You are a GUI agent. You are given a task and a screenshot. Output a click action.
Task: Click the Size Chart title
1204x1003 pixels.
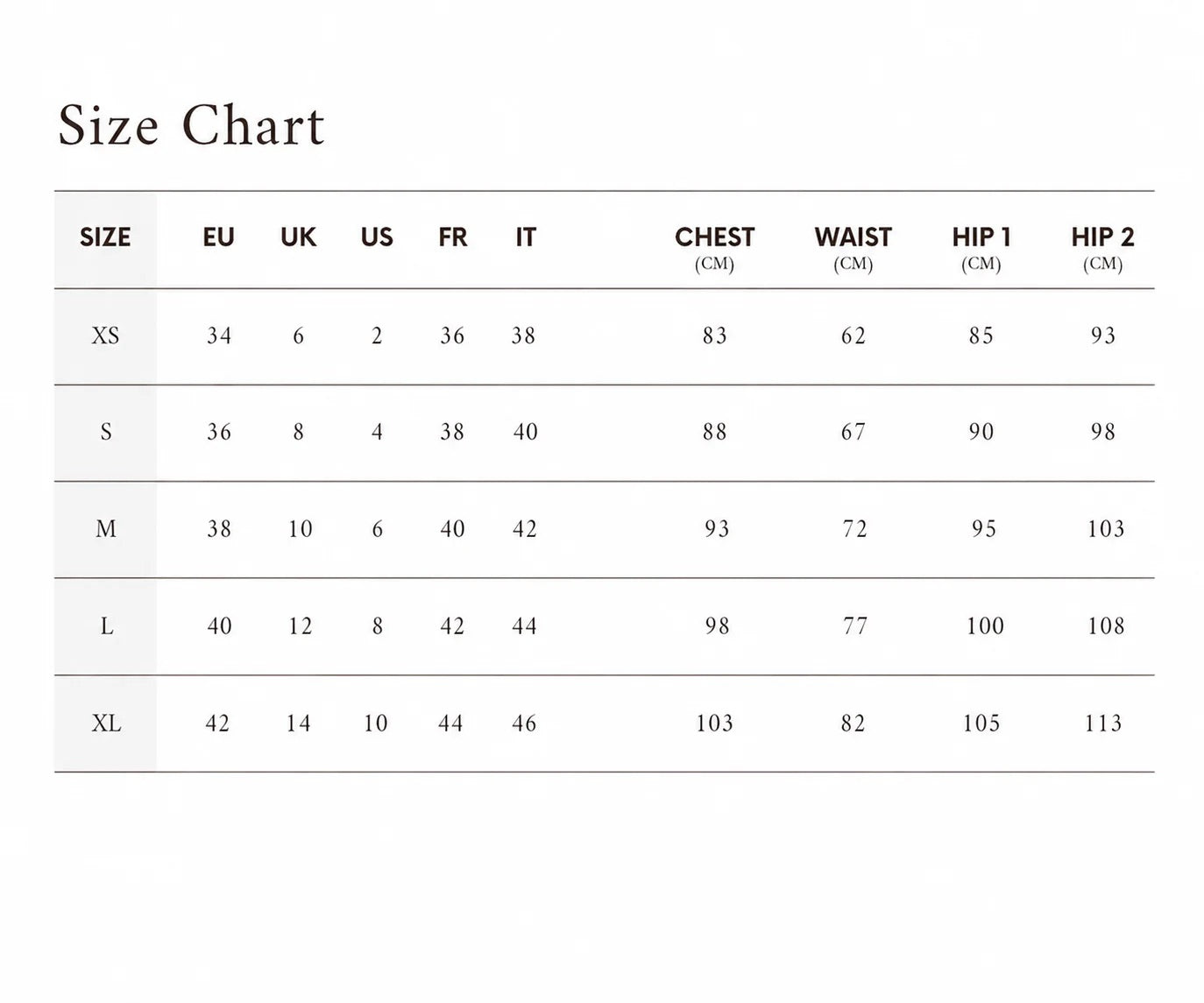[x=191, y=125]
